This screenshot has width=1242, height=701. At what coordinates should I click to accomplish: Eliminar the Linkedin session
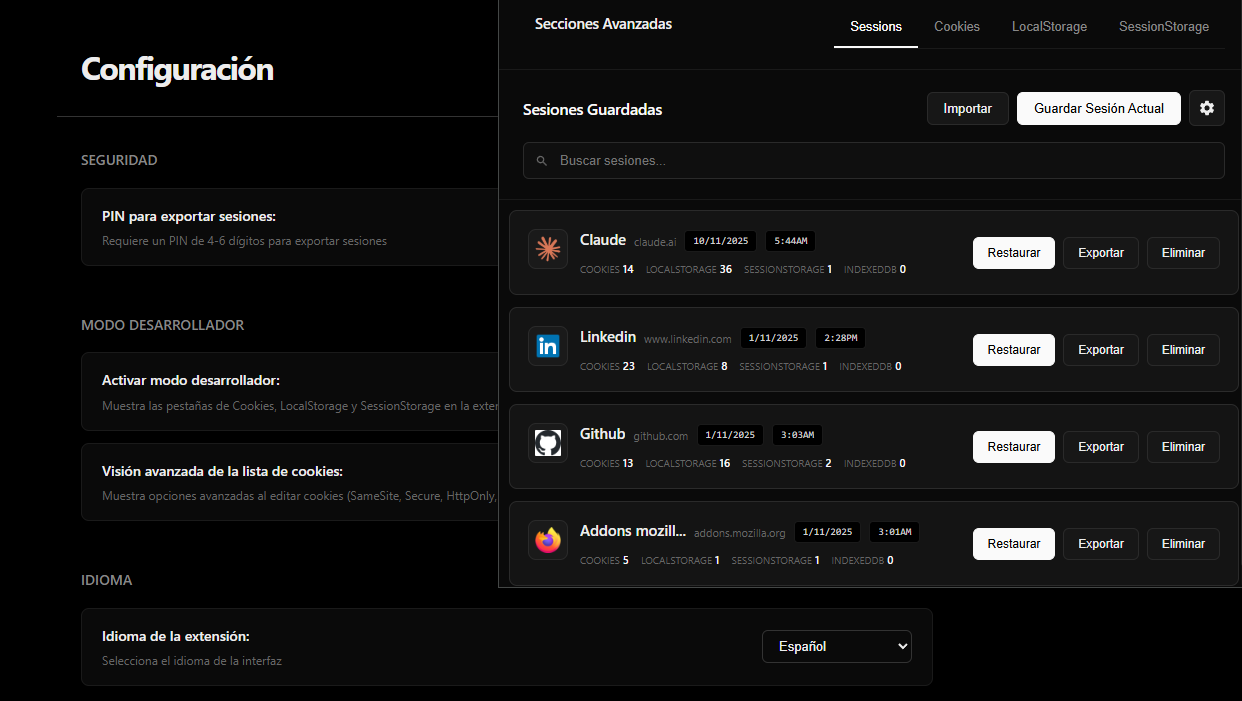pos(1183,349)
